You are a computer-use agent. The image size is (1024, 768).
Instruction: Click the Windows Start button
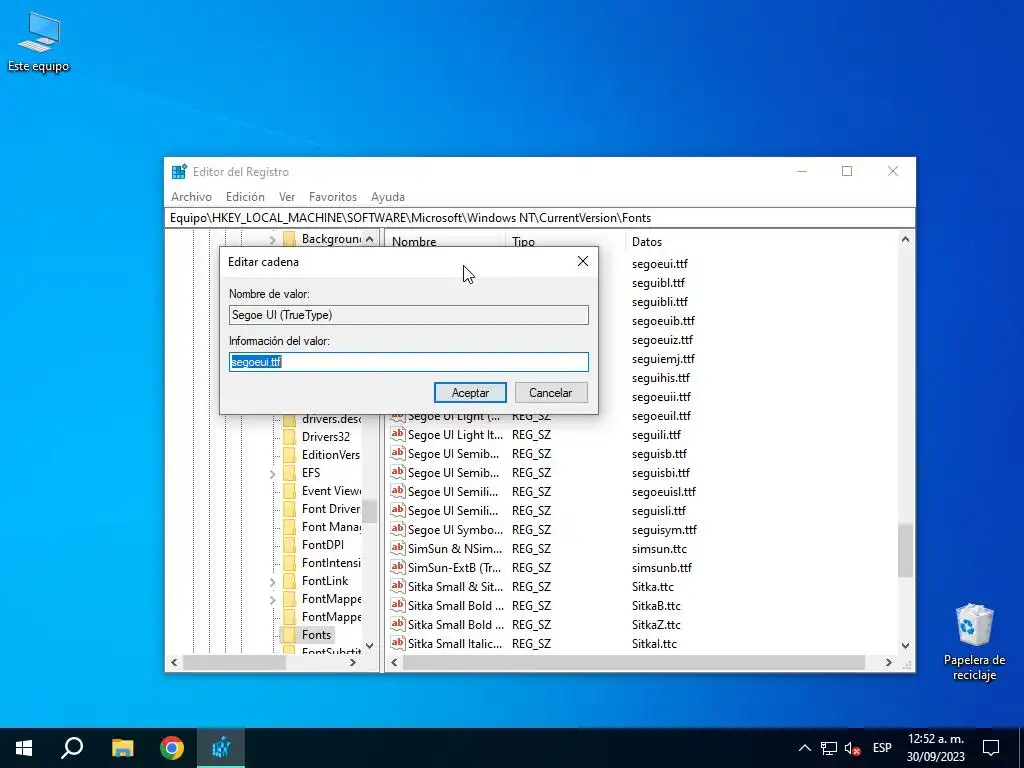coord(24,748)
